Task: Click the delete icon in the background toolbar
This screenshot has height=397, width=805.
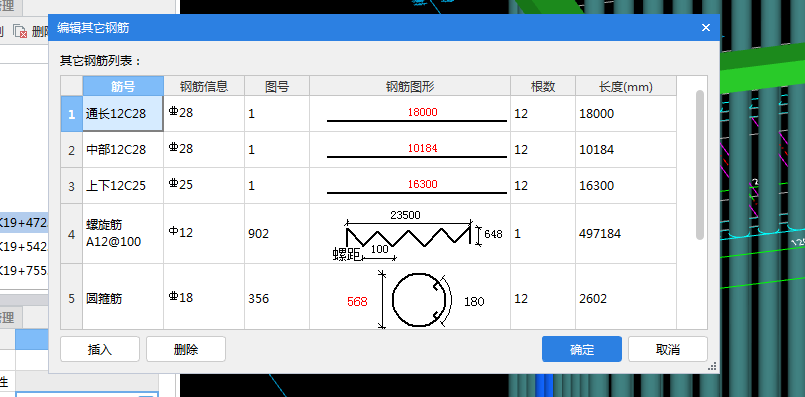Action: [x=21, y=32]
